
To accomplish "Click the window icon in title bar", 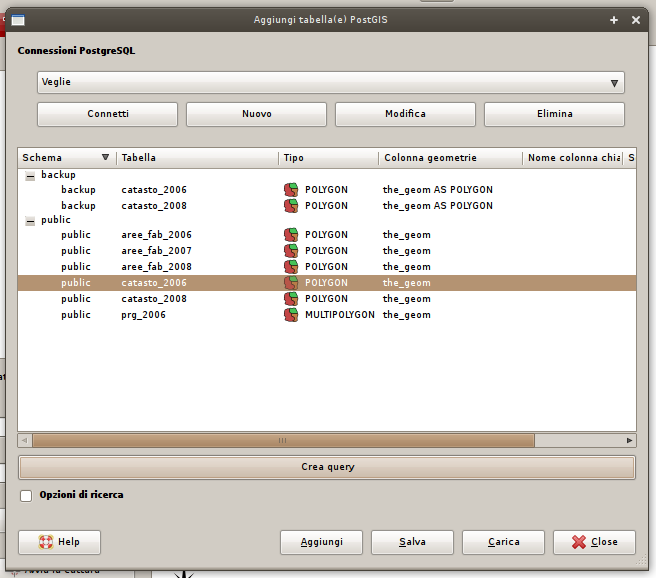I will (x=18, y=20).
